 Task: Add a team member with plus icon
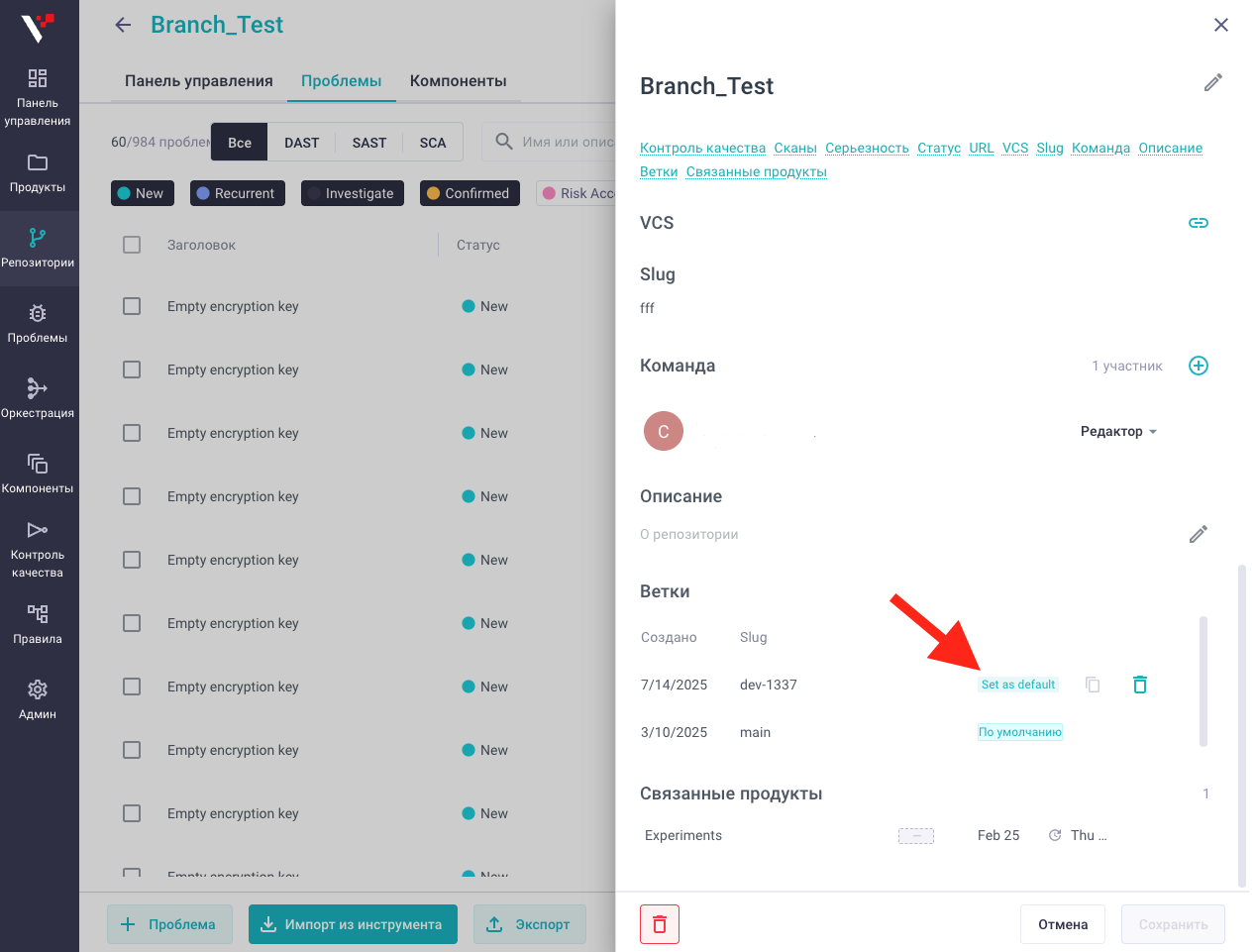(1198, 366)
